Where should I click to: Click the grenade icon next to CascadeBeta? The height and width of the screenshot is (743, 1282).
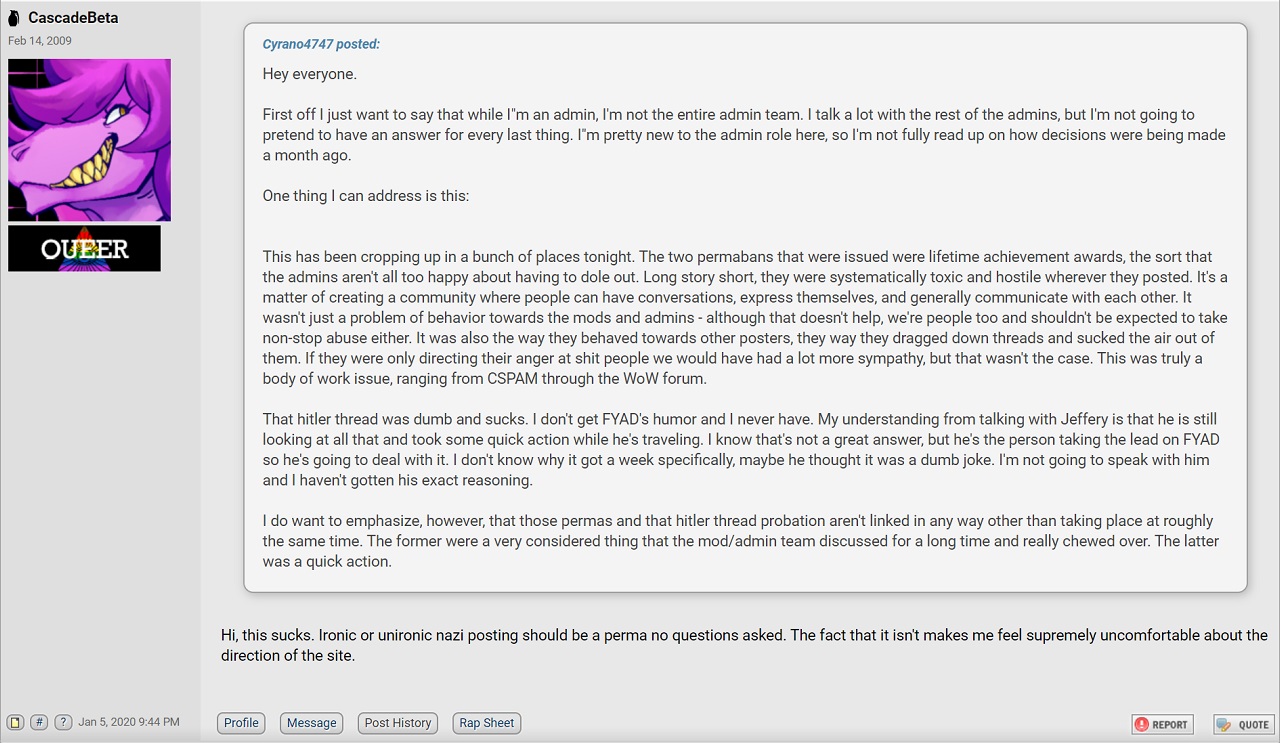14,18
